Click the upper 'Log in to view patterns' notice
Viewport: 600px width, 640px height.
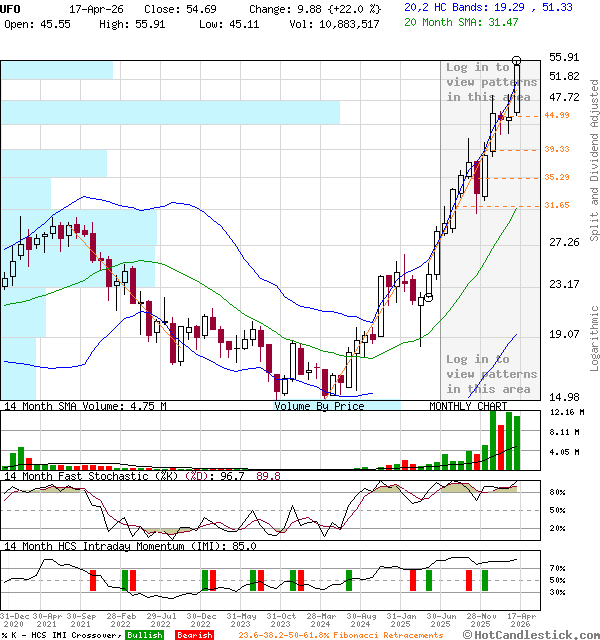(491, 82)
